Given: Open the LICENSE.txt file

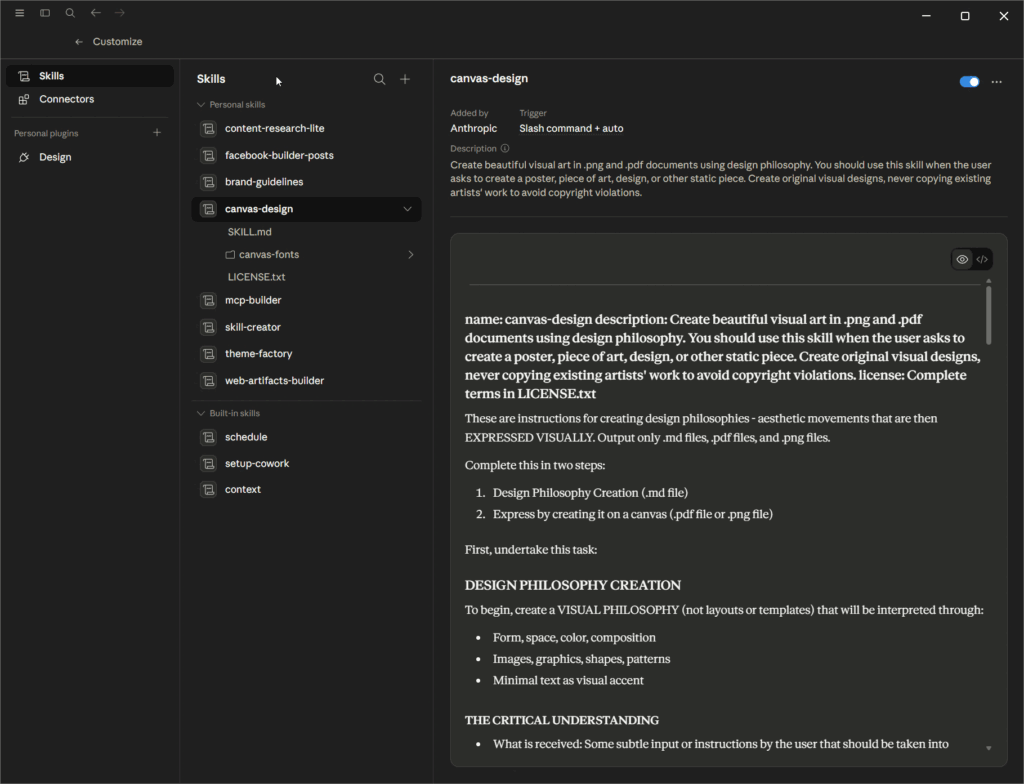Looking at the screenshot, I should click(256, 277).
